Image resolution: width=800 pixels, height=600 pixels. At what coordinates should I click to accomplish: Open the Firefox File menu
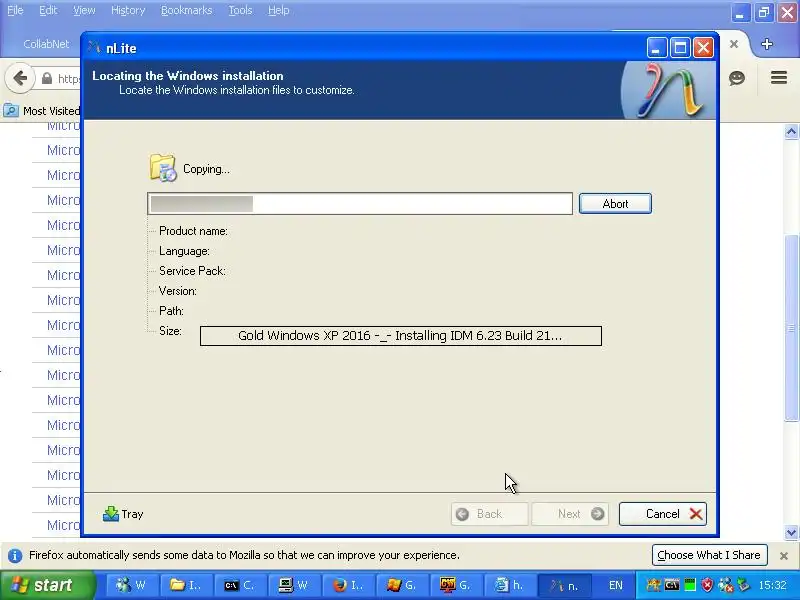(15, 10)
